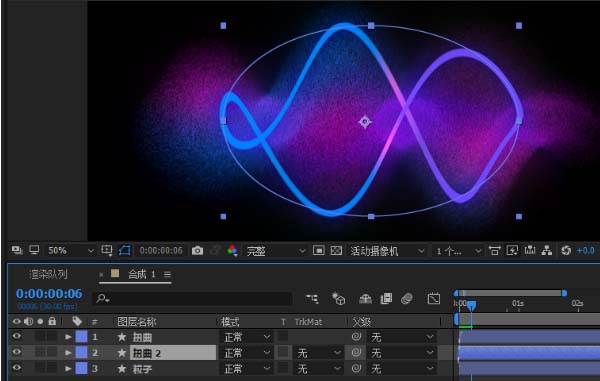This screenshot has width=600, height=381.
Task: Click the star icon of layer 扭曲
Action: (122, 337)
